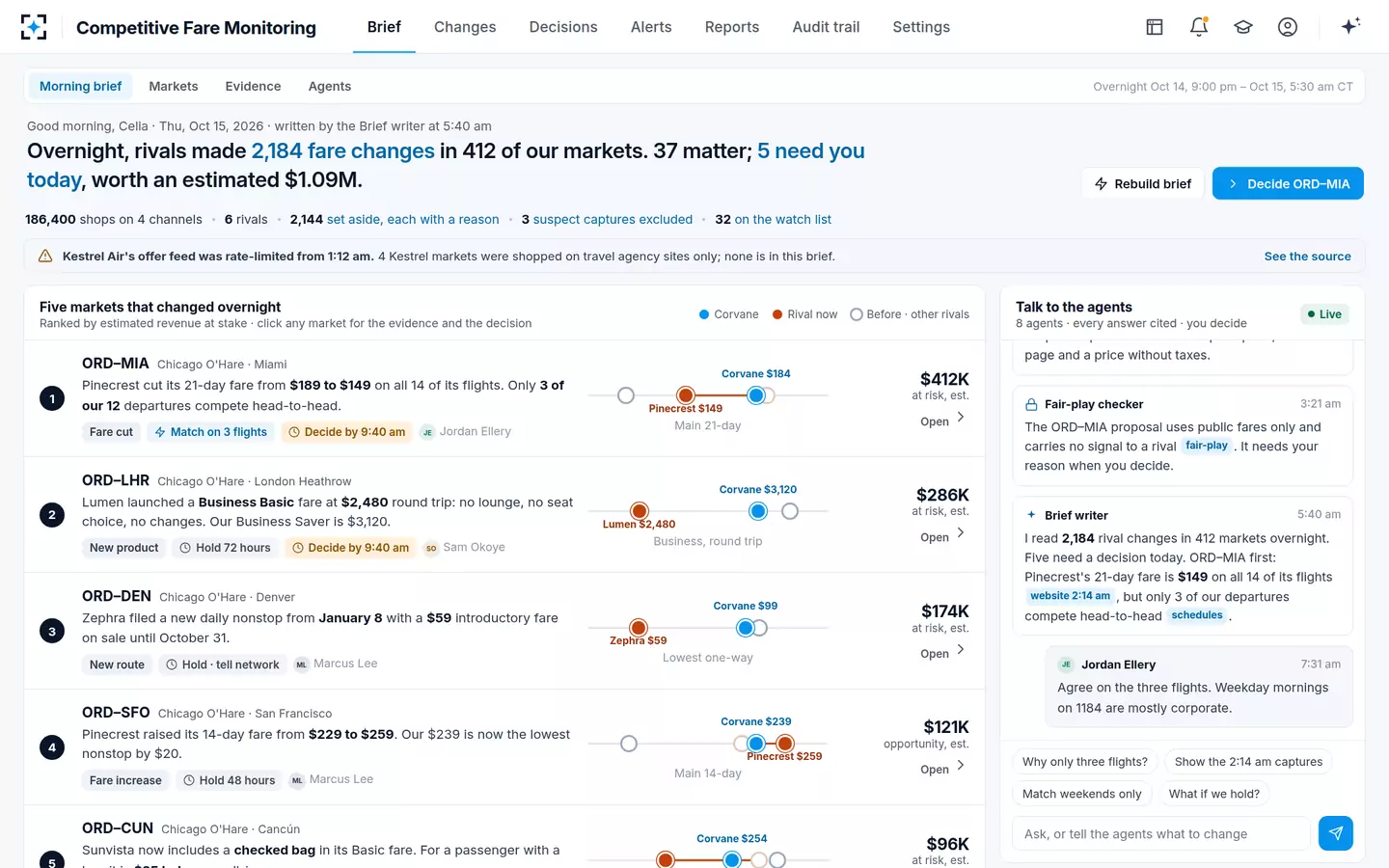The image size is (1389, 868).
Task: Open the sparkle assistant icon in header
Action: click(1350, 26)
